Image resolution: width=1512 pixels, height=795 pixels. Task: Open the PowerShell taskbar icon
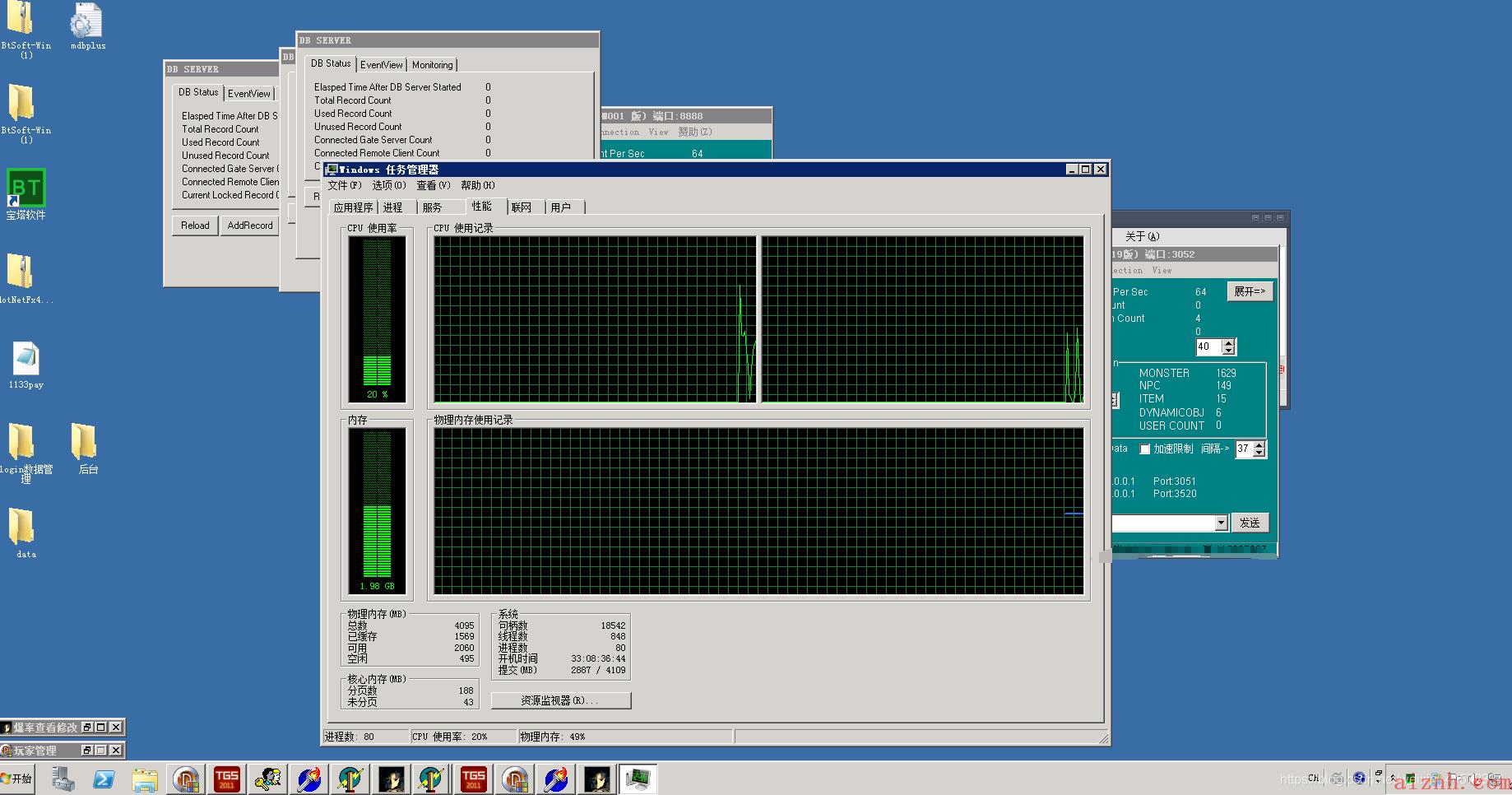pyautogui.click(x=104, y=779)
